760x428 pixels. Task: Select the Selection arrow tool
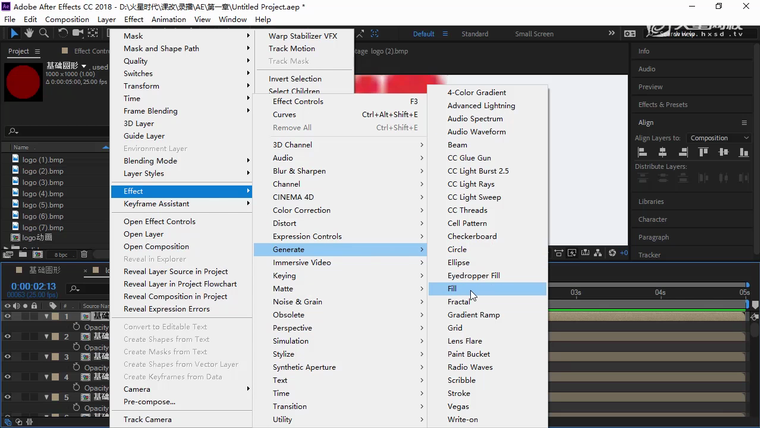tap(13, 33)
